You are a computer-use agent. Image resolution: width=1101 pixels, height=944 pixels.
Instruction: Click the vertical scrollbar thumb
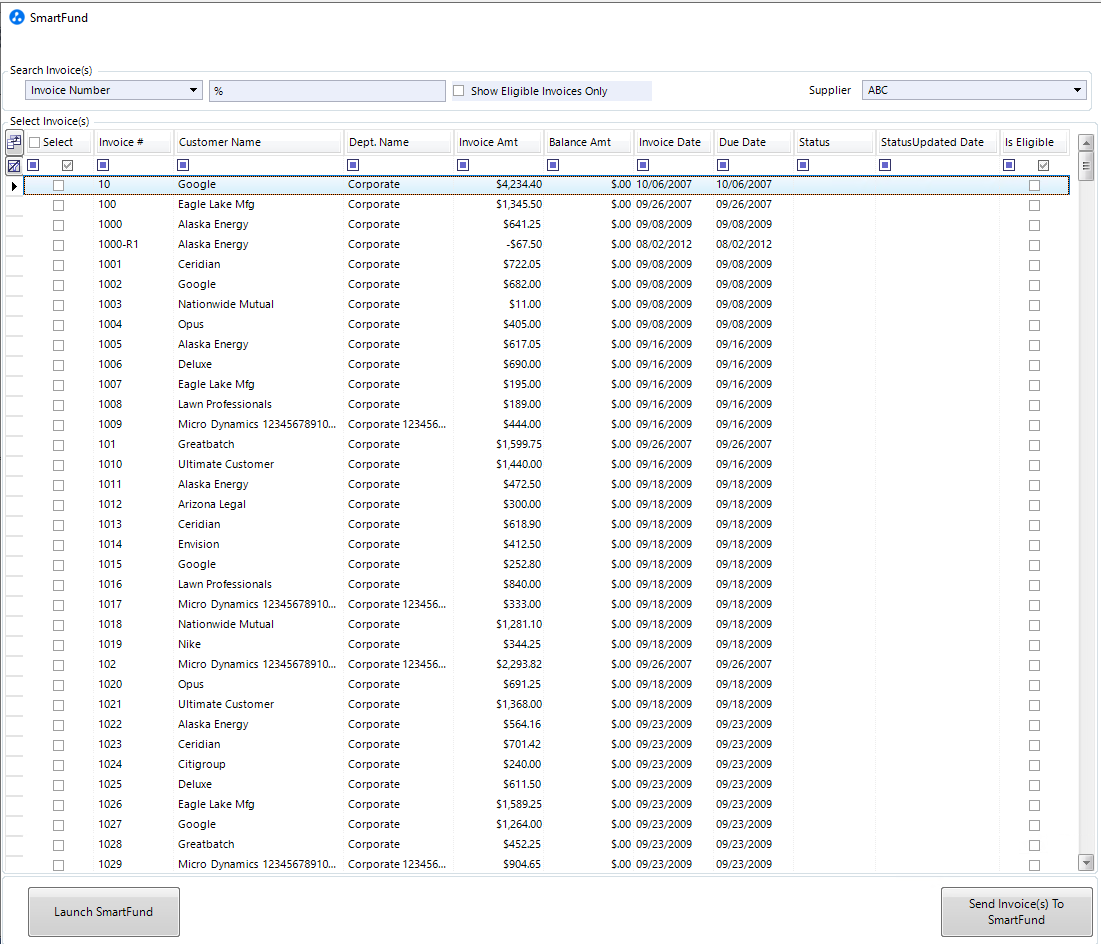pos(1086,166)
